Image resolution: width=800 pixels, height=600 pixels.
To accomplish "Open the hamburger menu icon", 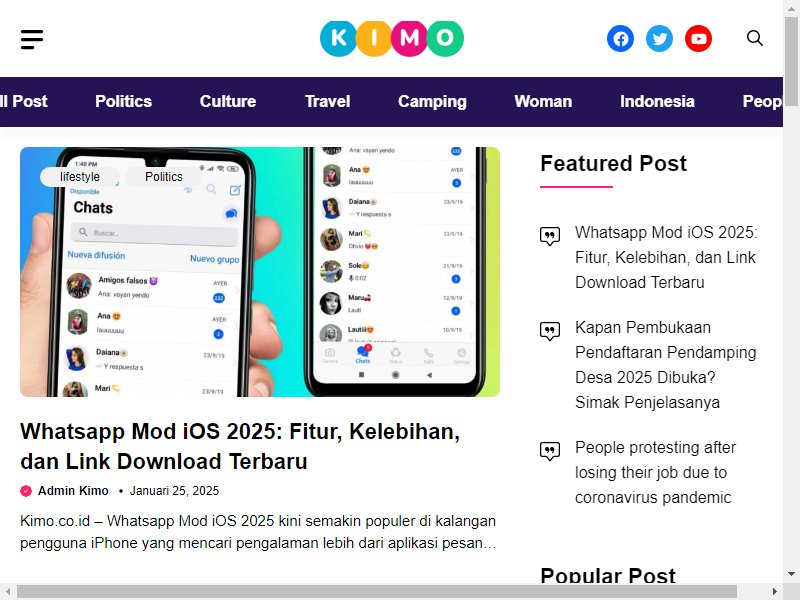I will coord(32,39).
